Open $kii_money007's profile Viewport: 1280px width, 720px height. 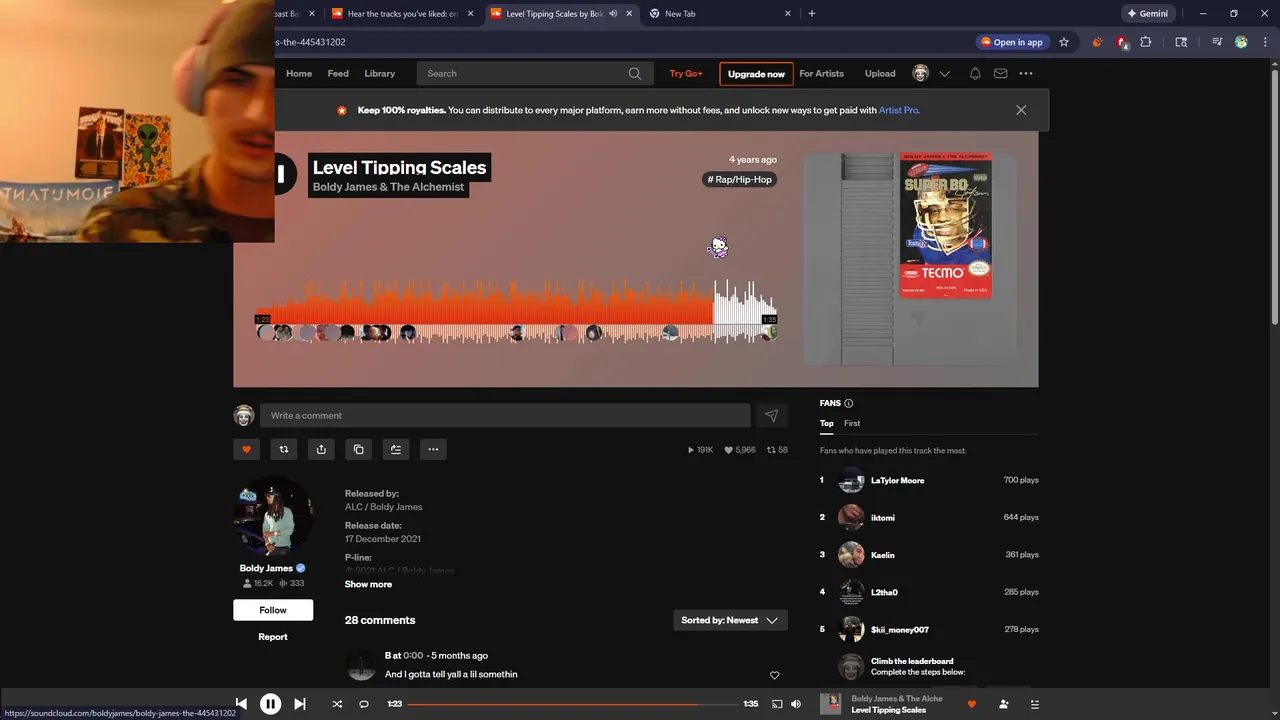tap(900, 630)
